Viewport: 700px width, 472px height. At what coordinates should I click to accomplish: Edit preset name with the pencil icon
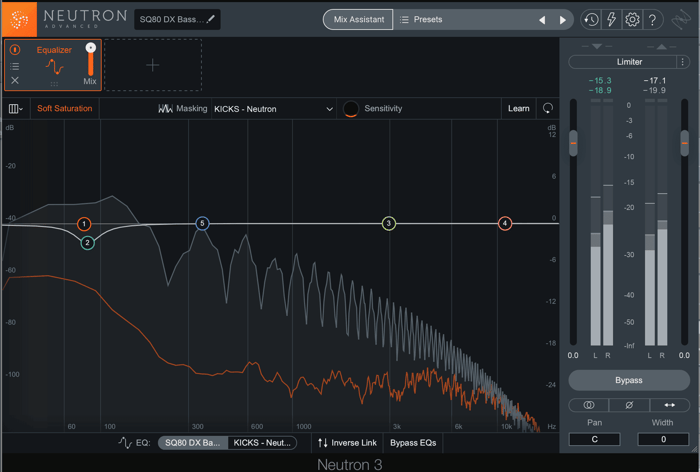210,19
